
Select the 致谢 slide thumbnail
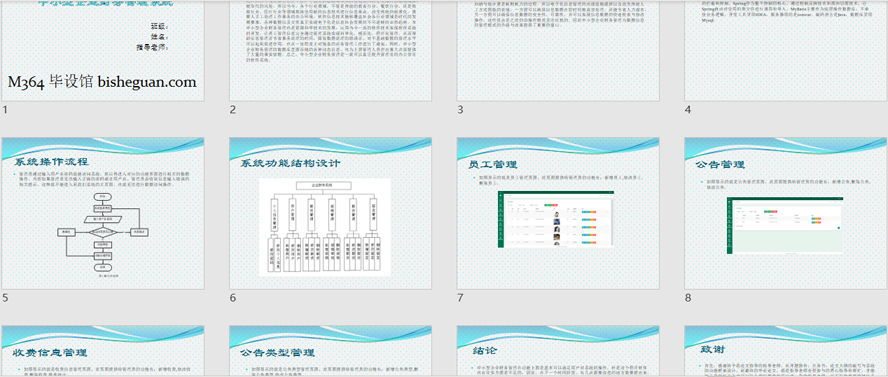[786, 351]
